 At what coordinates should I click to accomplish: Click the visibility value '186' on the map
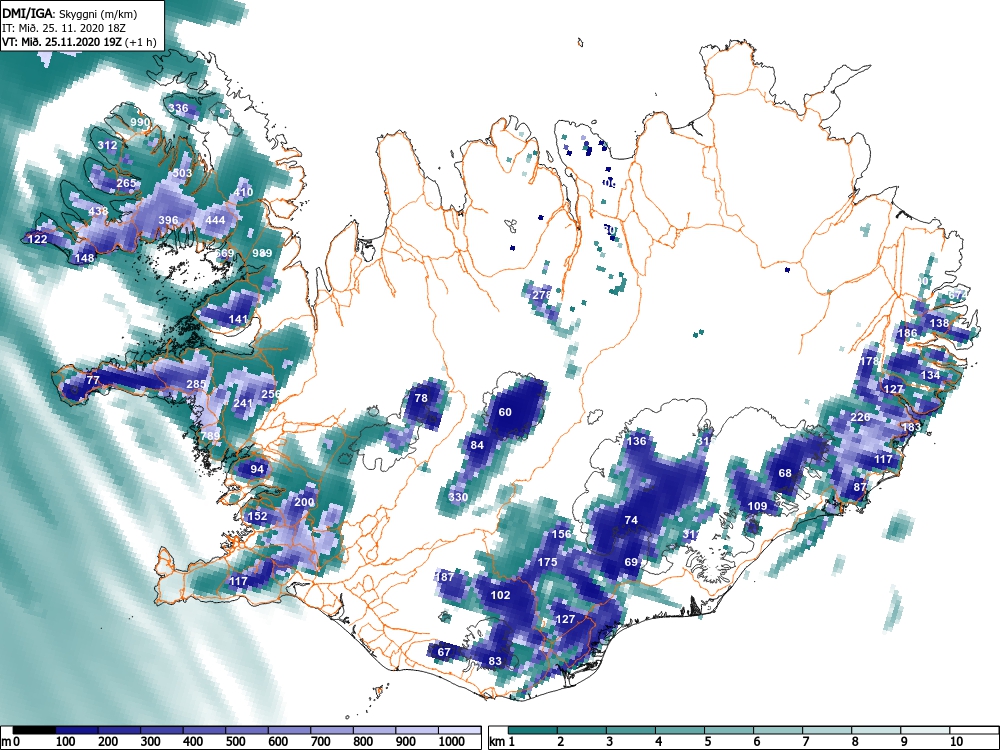[907, 333]
